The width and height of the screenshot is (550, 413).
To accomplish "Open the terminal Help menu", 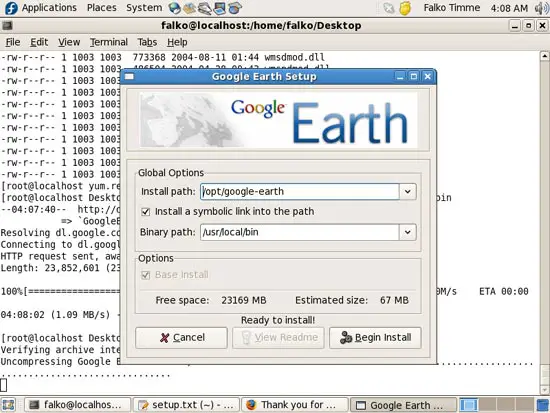I will point(177,42).
